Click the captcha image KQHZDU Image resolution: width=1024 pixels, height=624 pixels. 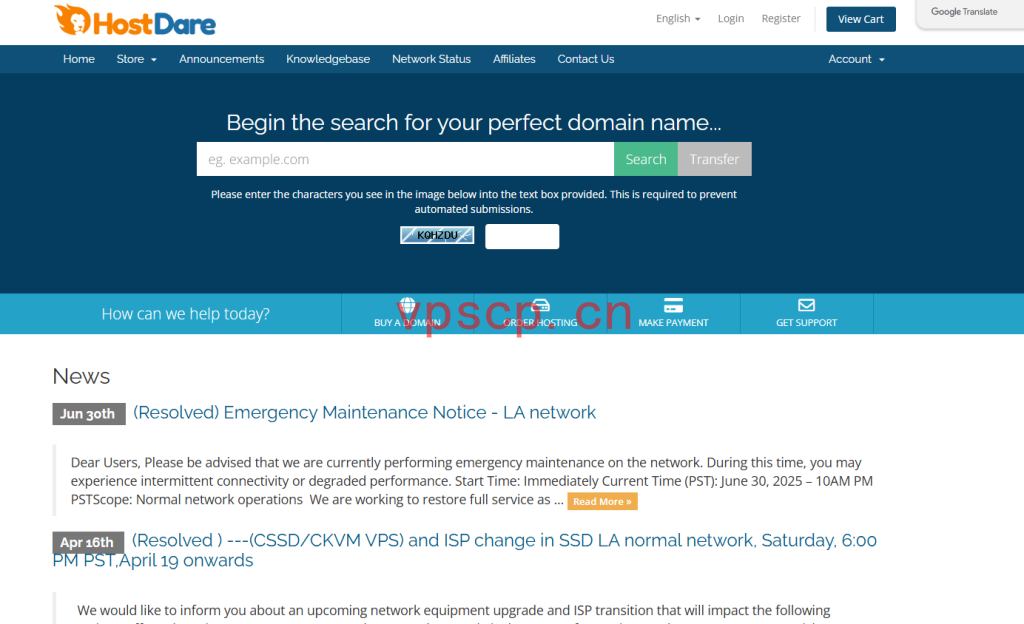pyautogui.click(x=437, y=235)
